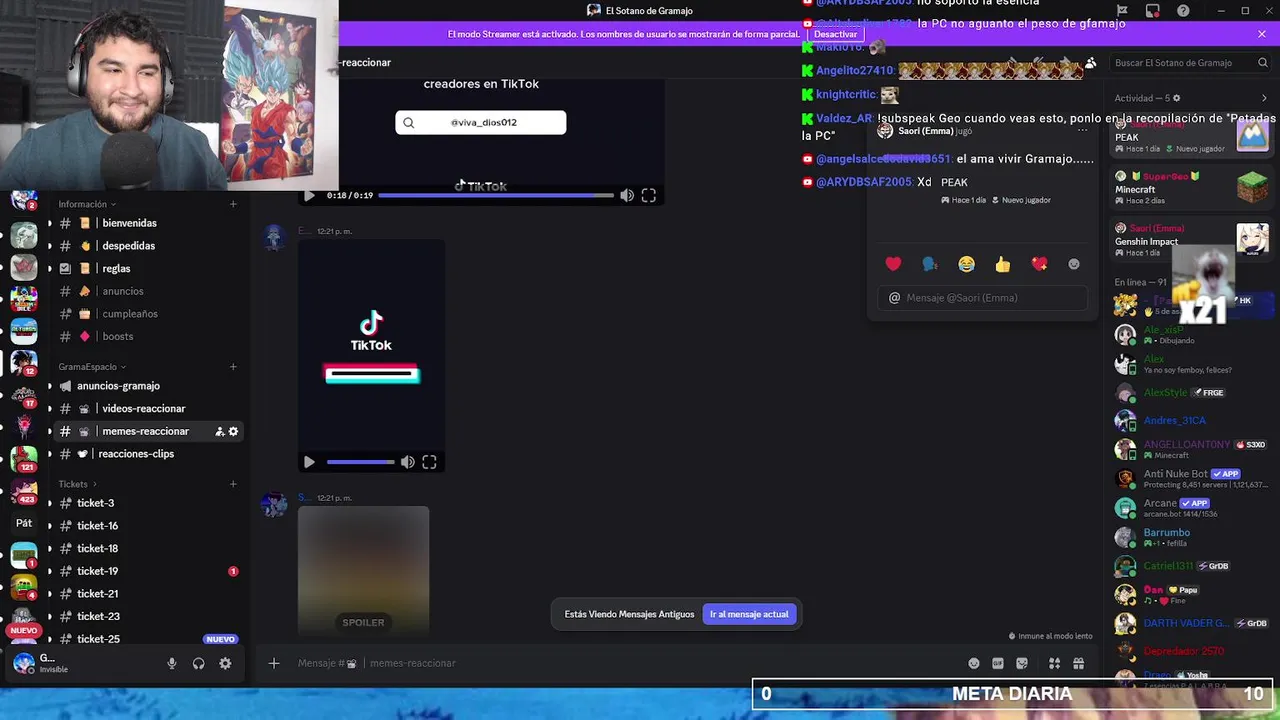
Task: React with the laughing-crying emoji
Action: coord(966,264)
